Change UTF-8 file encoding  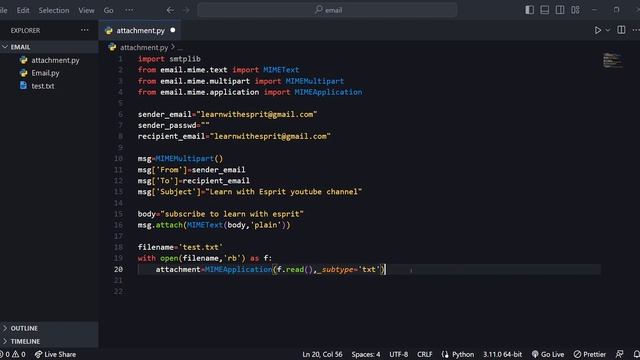[x=398, y=354]
